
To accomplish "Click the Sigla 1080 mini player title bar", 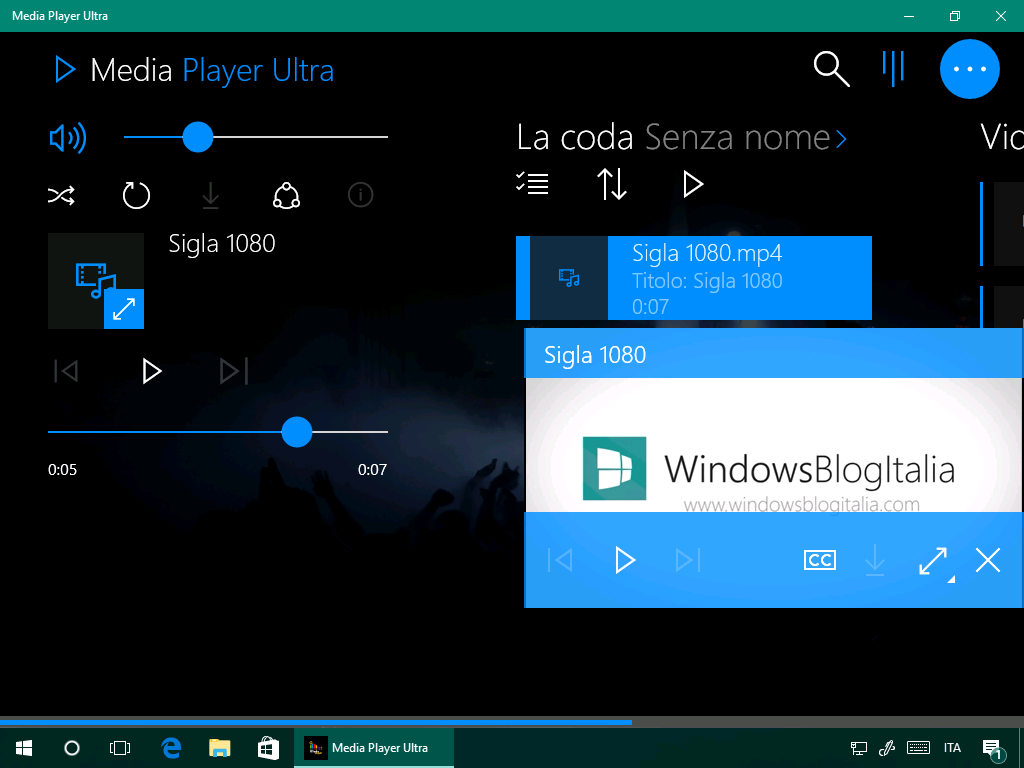I will tap(774, 353).
